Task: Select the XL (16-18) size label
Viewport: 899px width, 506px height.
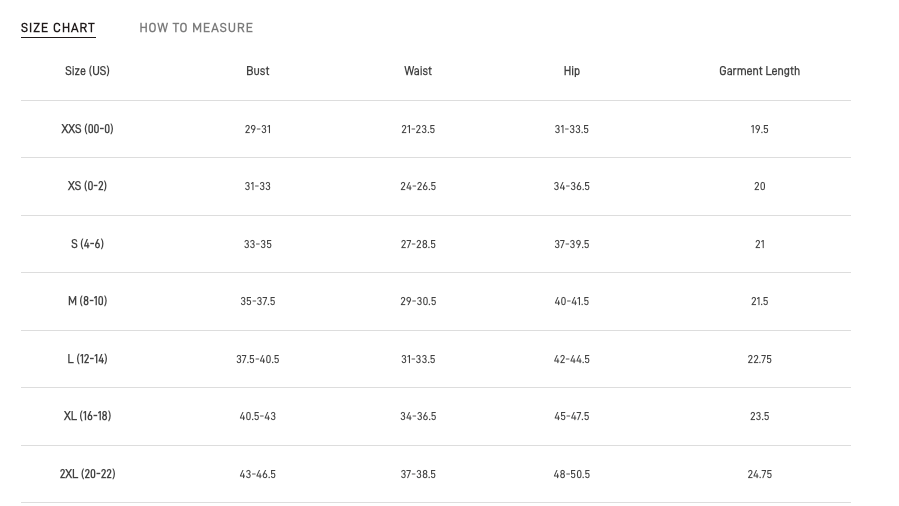Action: (x=87, y=416)
